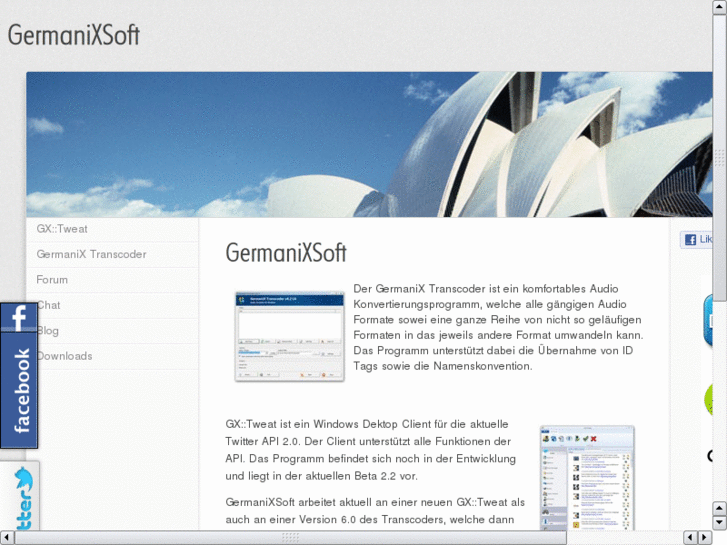Open the Transcoder screenshot thumbnail
The width and height of the screenshot is (727, 545).
coord(289,336)
